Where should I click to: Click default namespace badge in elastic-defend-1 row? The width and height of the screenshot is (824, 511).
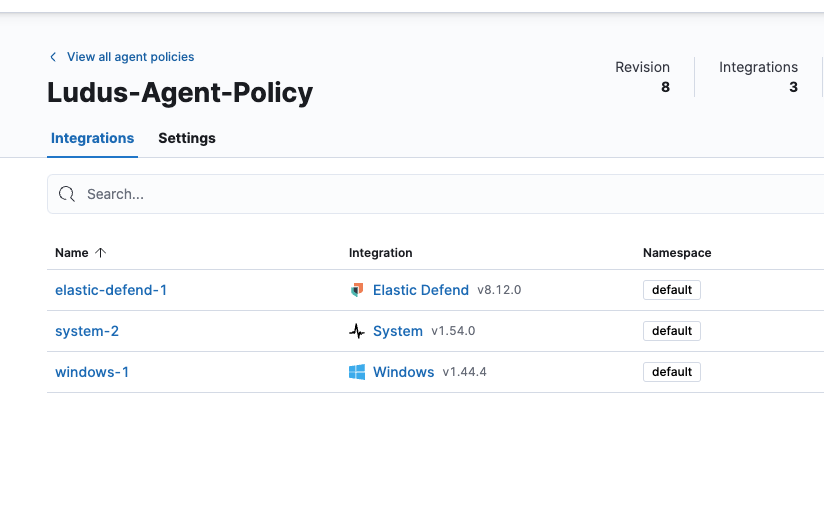point(672,290)
